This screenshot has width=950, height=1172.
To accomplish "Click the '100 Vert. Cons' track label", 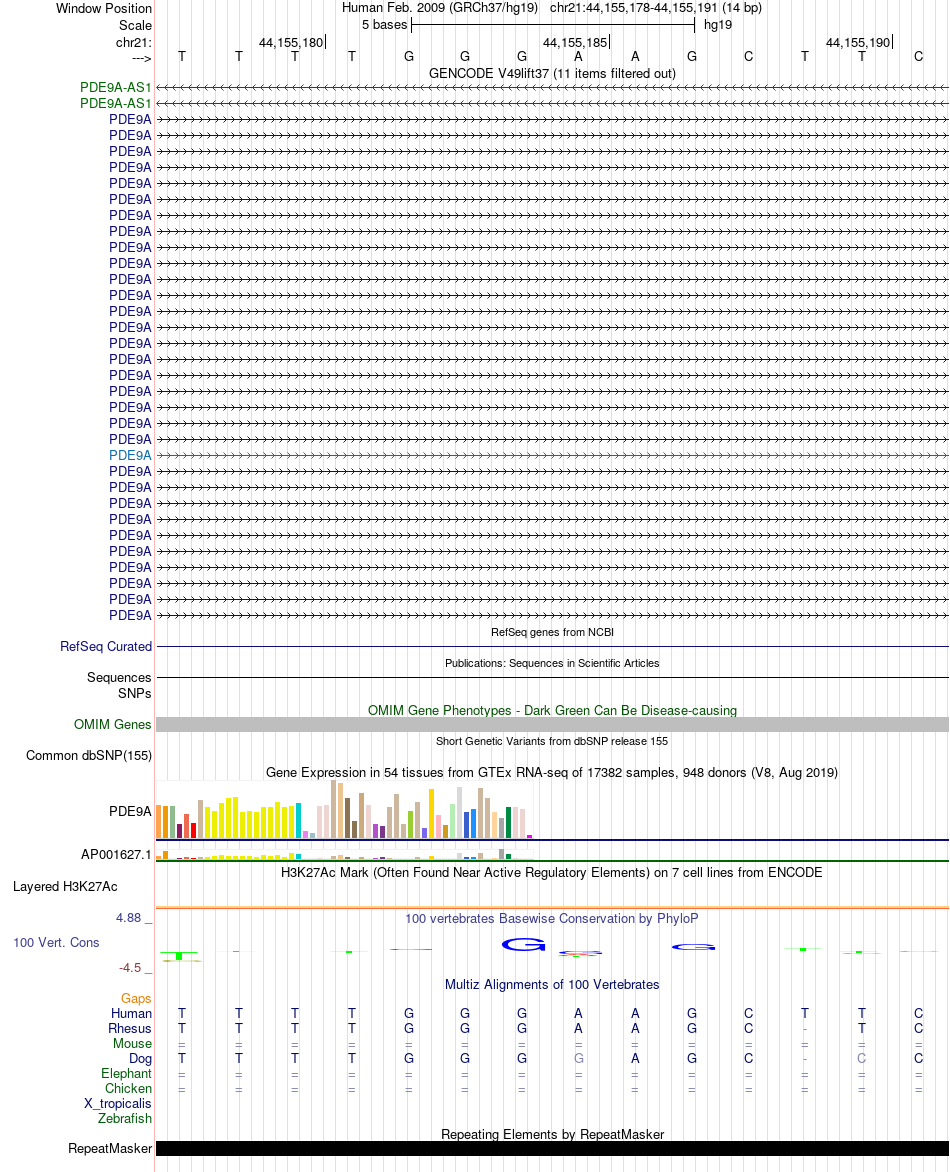I will [56, 943].
